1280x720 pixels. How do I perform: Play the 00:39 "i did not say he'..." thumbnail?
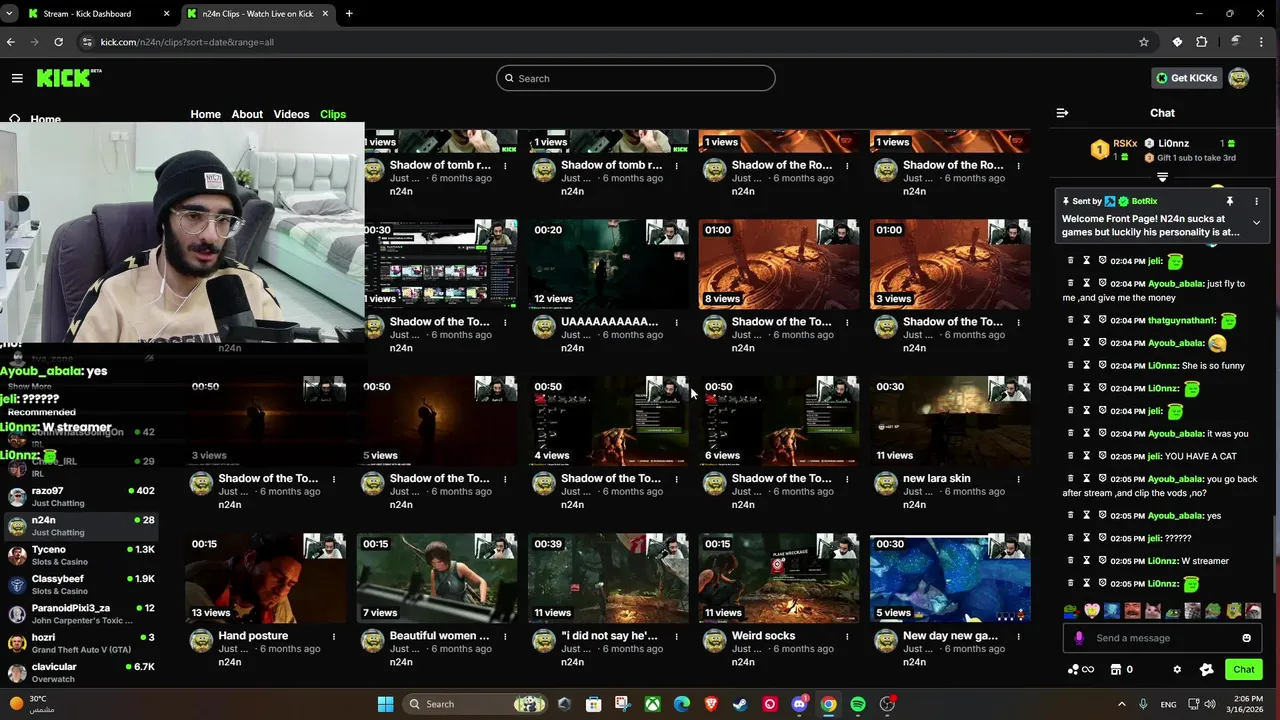point(608,578)
